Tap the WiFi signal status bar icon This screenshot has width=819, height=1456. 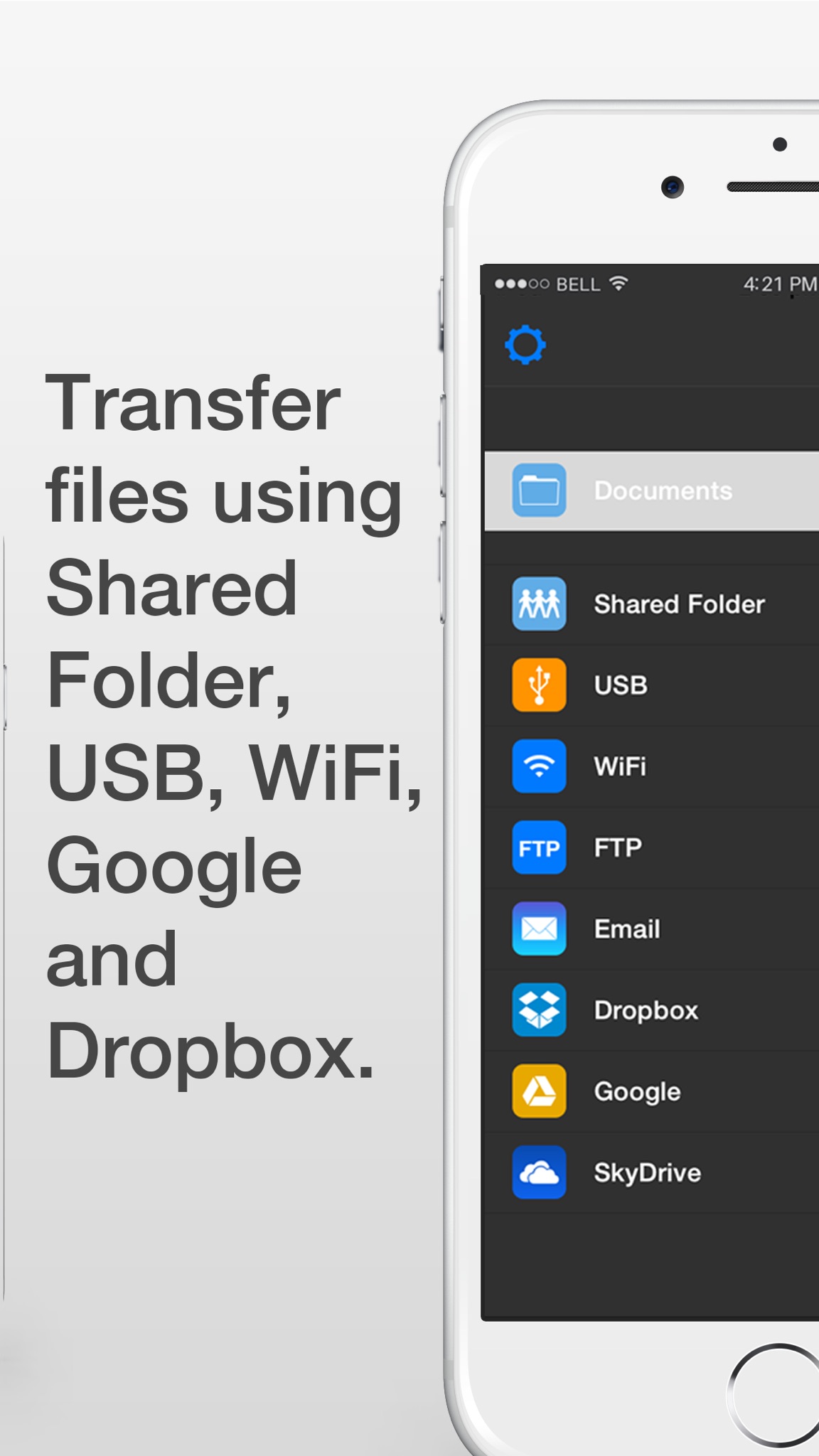point(619,283)
